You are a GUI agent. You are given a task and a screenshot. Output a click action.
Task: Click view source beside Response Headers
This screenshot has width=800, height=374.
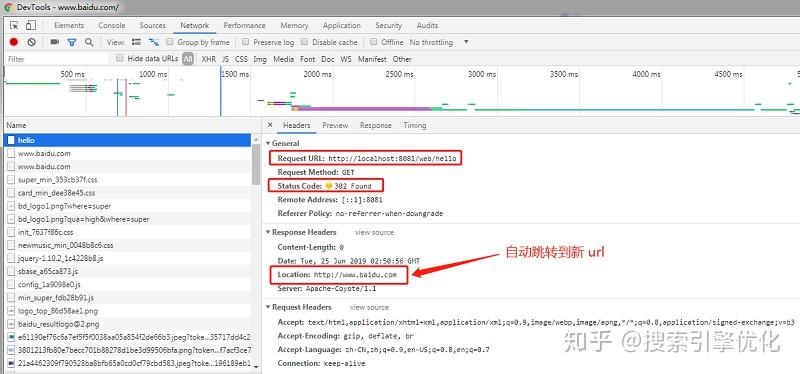click(374, 232)
